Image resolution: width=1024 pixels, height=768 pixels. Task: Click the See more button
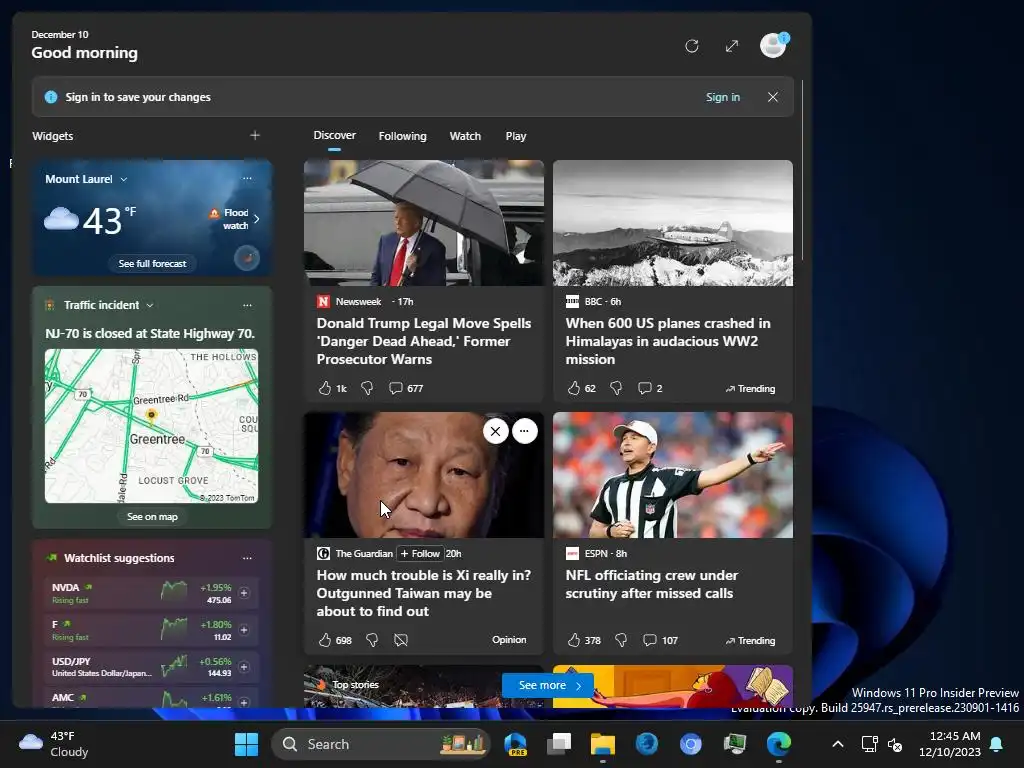[x=548, y=685]
